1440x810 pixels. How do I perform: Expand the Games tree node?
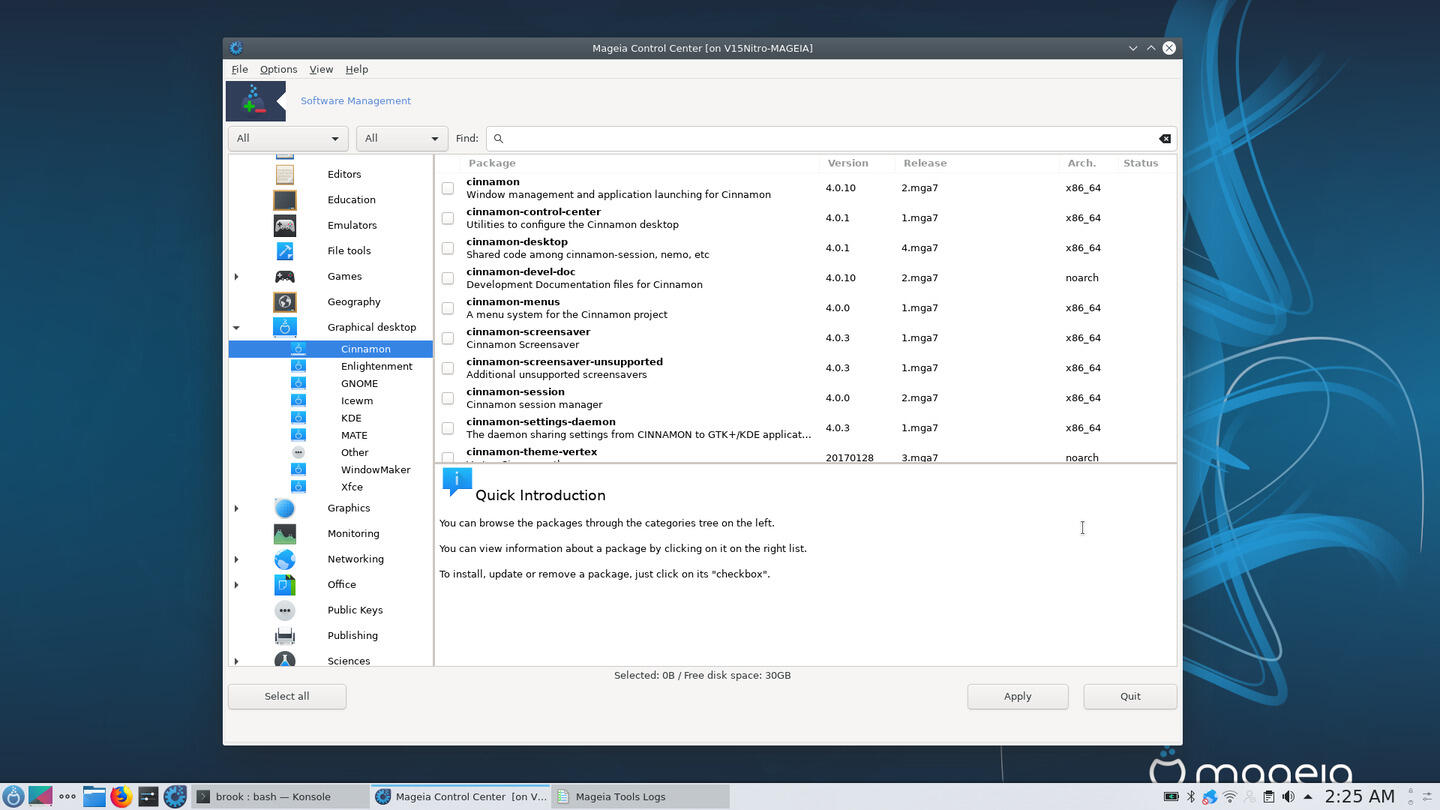pos(237,276)
